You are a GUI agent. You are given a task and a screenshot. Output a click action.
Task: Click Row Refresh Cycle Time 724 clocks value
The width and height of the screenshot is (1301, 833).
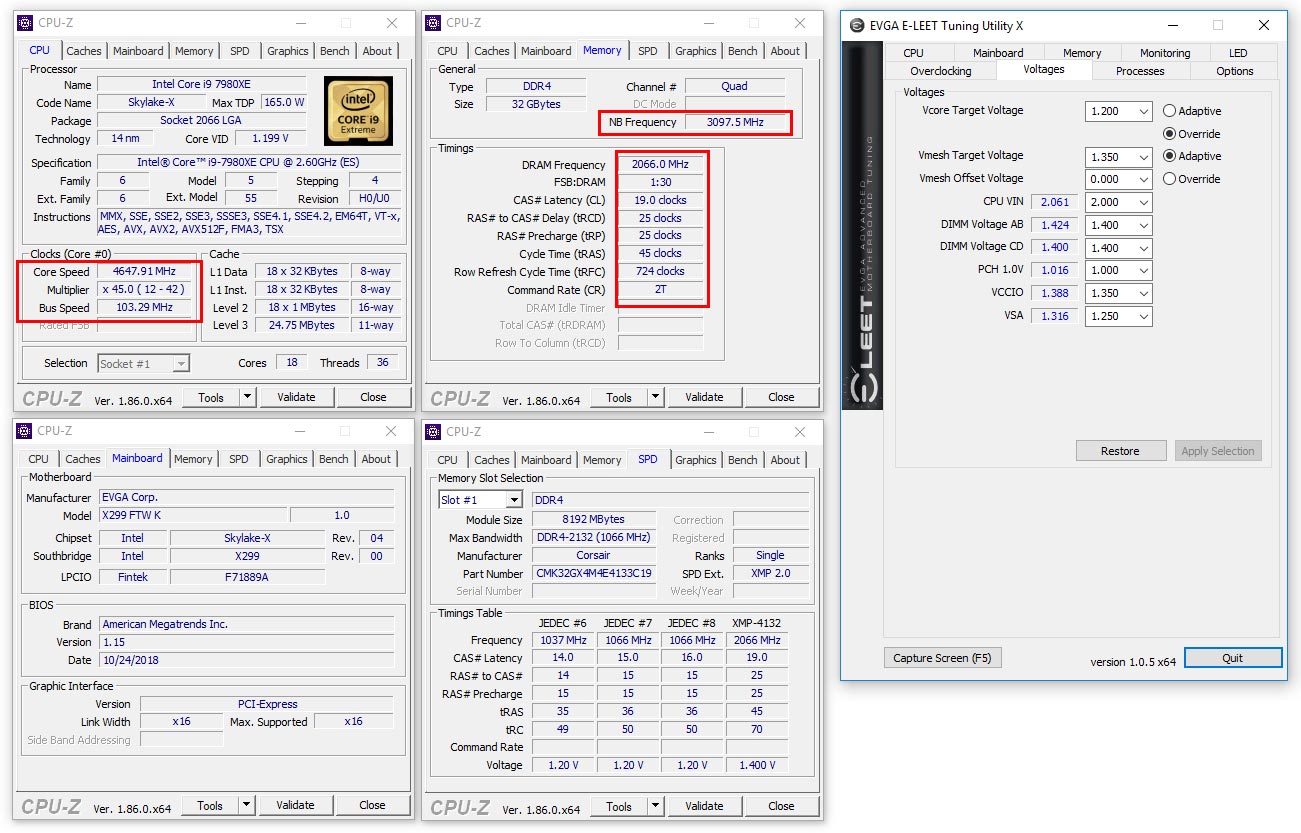click(659, 272)
